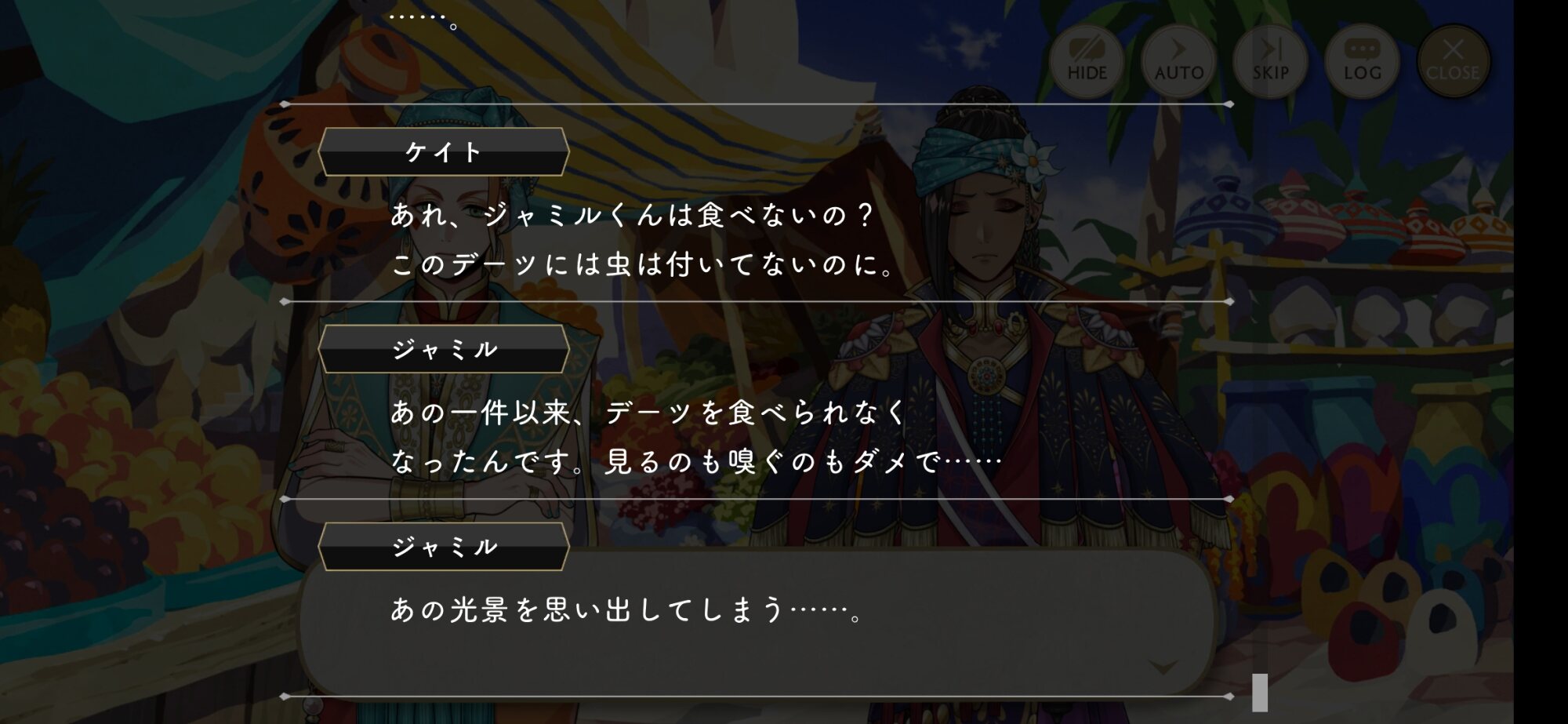Toggle AUTO play mode
1568x724 pixels.
pos(1178,61)
